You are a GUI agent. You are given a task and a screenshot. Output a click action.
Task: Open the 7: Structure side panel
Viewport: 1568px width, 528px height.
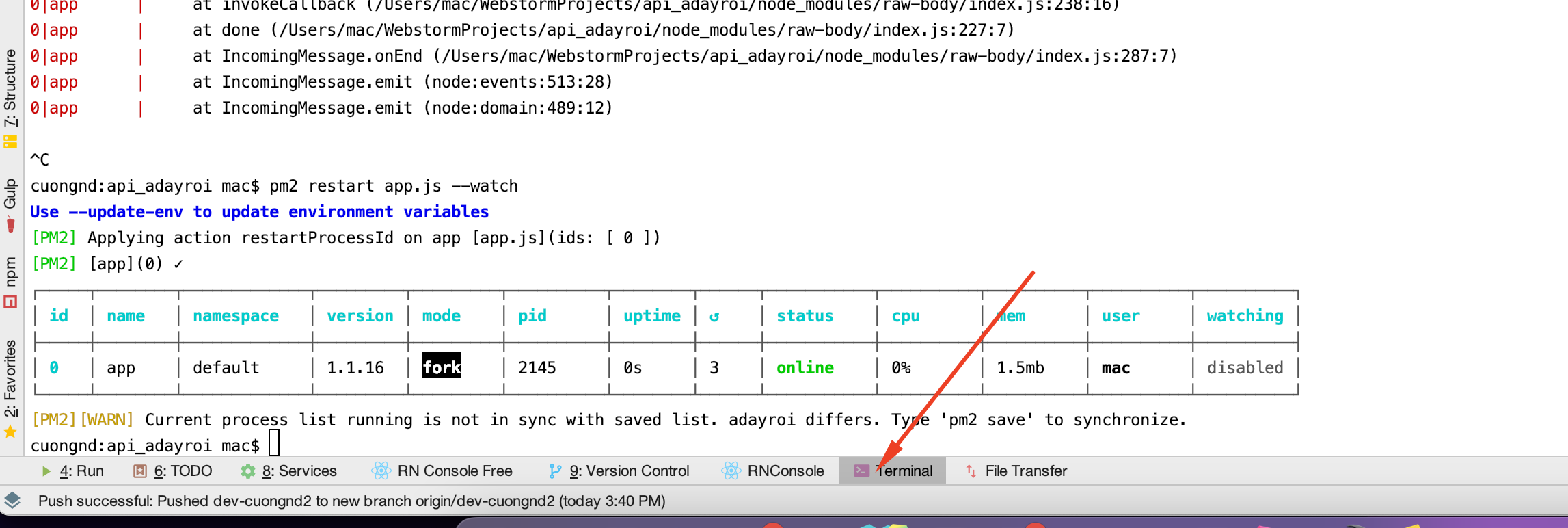pyautogui.click(x=10, y=98)
